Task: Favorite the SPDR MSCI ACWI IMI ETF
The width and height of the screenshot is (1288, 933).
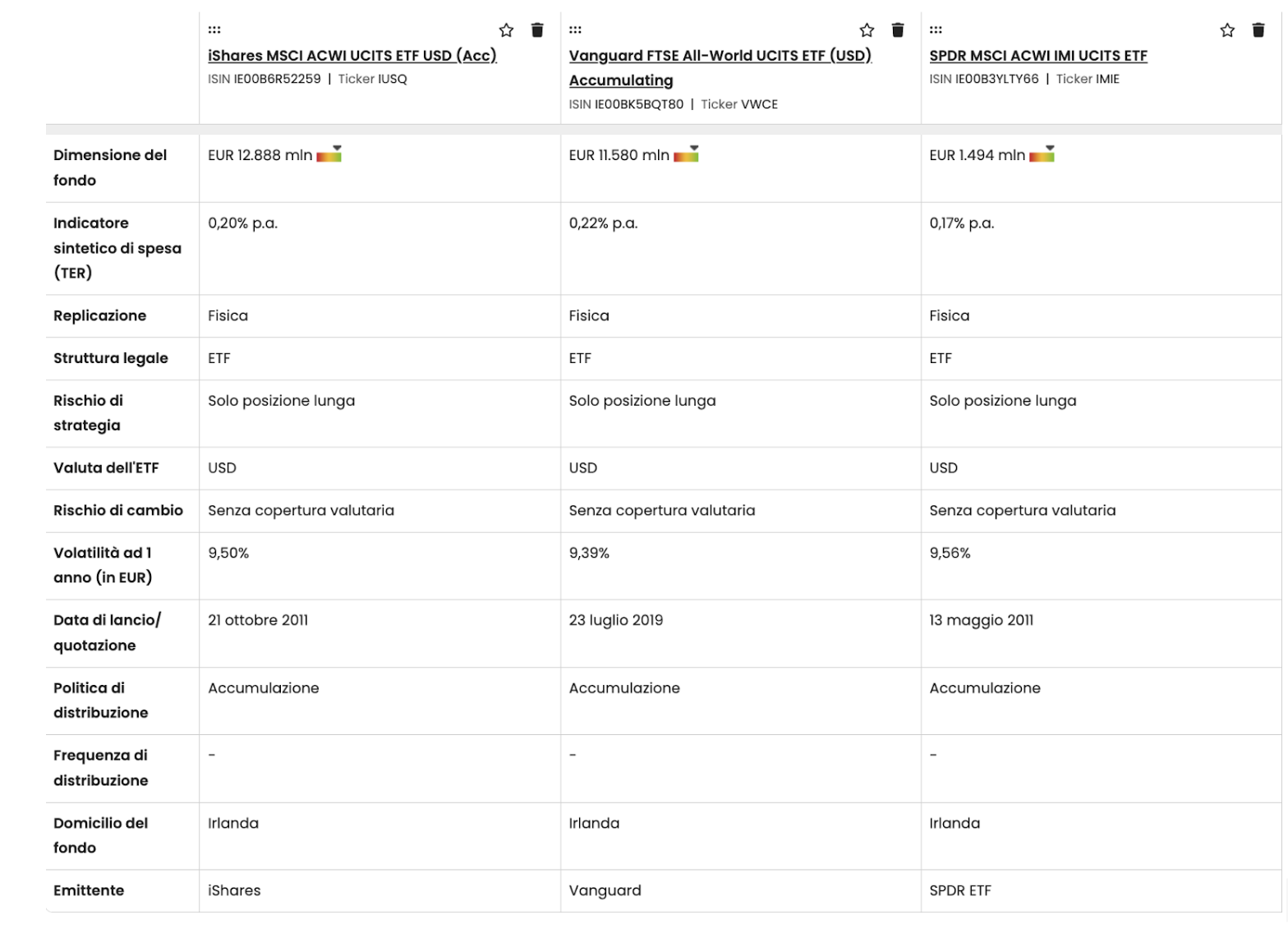Action: point(1227,30)
